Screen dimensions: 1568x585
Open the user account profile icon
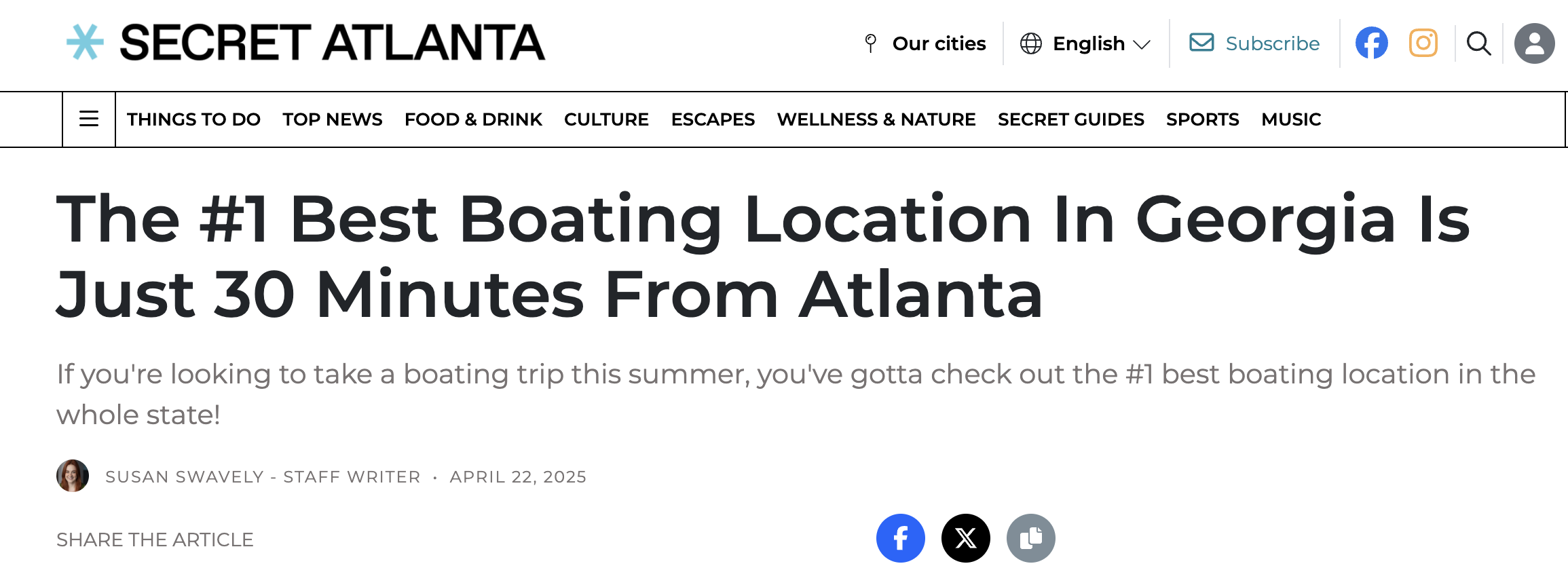pos(1534,43)
